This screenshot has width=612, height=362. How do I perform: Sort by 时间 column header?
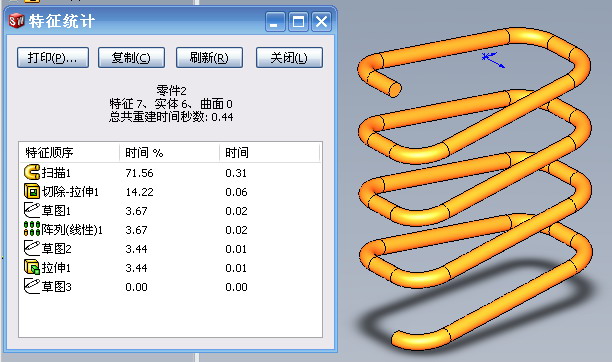pyautogui.click(x=269, y=152)
